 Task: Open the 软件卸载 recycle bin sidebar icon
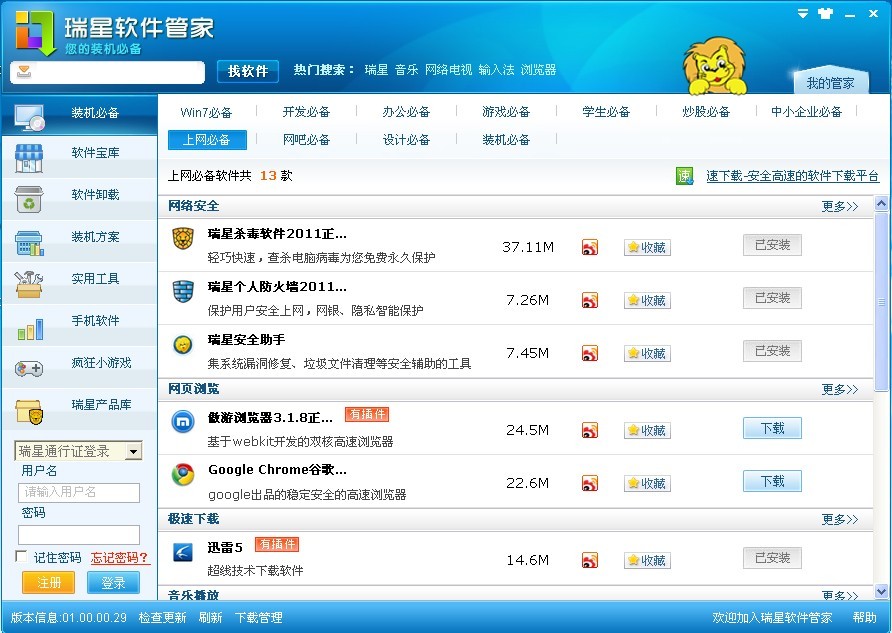[x=29, y=198]
